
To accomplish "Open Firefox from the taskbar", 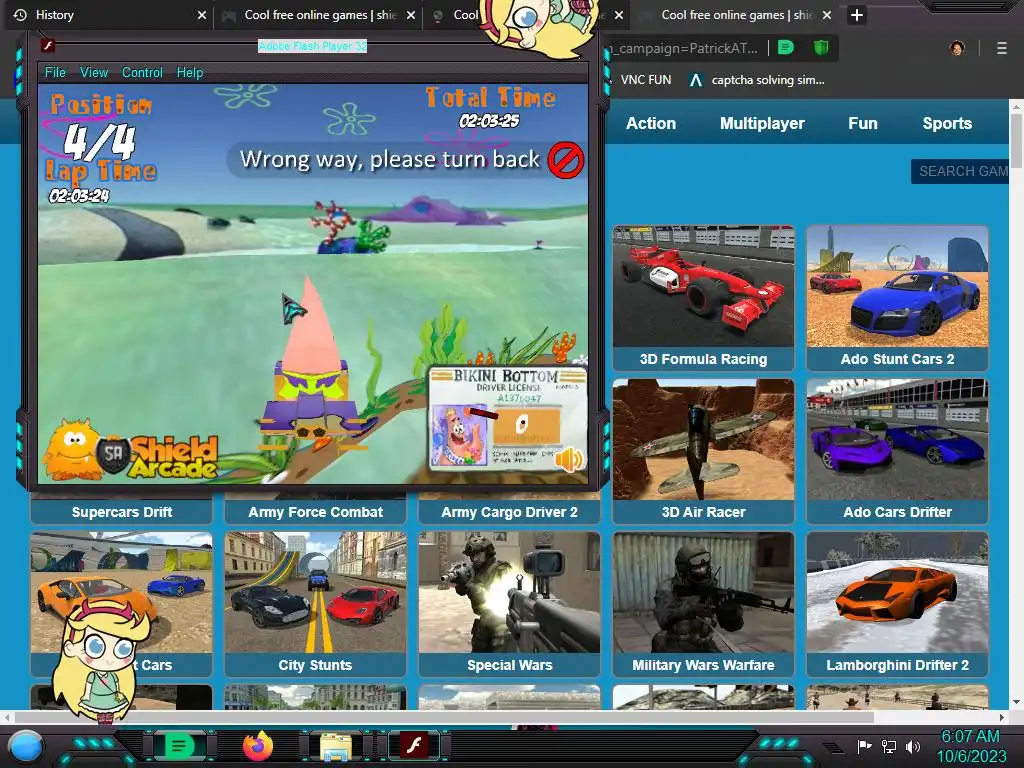I will click(x=258, y=745).
